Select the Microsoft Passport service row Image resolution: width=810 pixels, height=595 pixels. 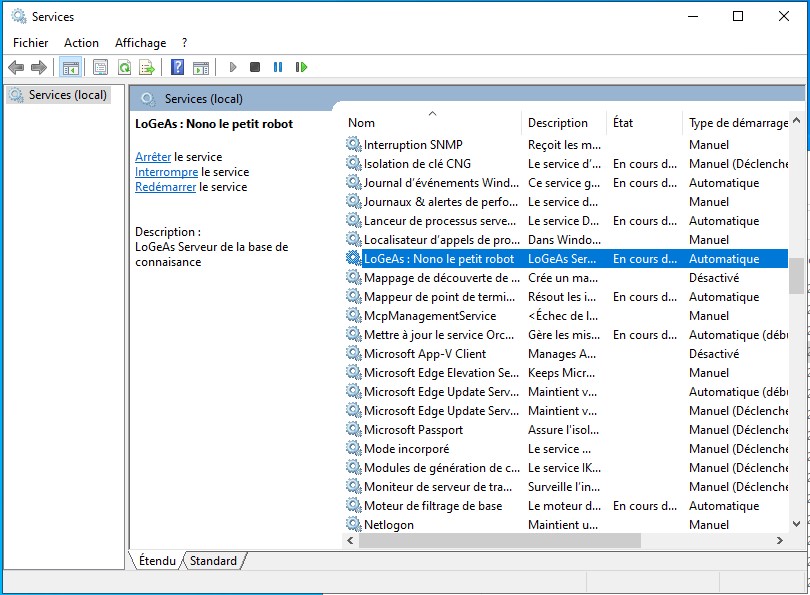[x=413, y=430]
